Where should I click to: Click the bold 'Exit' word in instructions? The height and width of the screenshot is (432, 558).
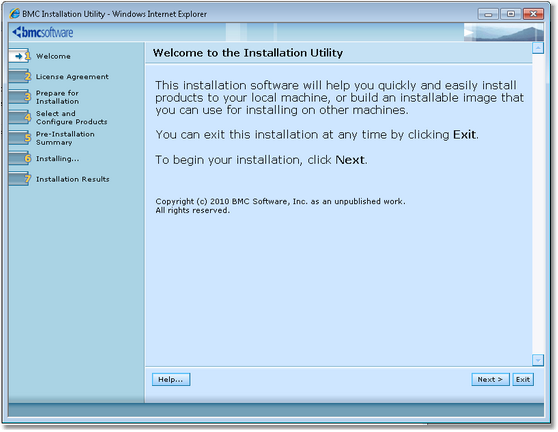click(464, 135)
